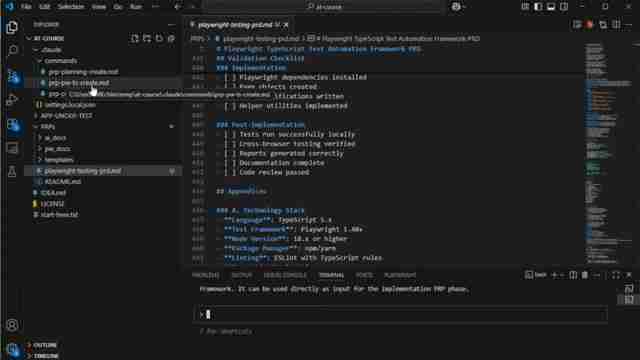
Task: Switch to the OUTPUT panel tab
Action: (x=242, y=275)
